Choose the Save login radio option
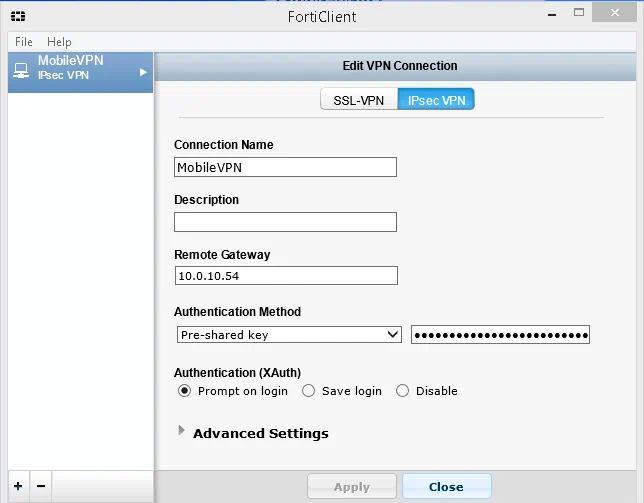This screenshot has width=644, height=503. coord(308,391)
